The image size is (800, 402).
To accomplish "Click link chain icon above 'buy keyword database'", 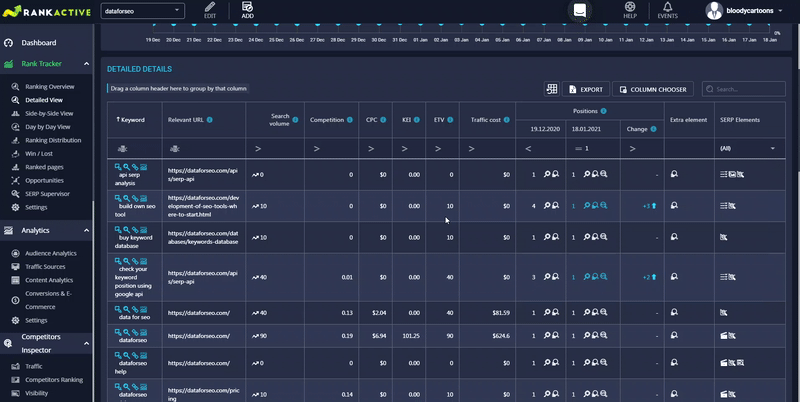I will (x=135, y=230).
